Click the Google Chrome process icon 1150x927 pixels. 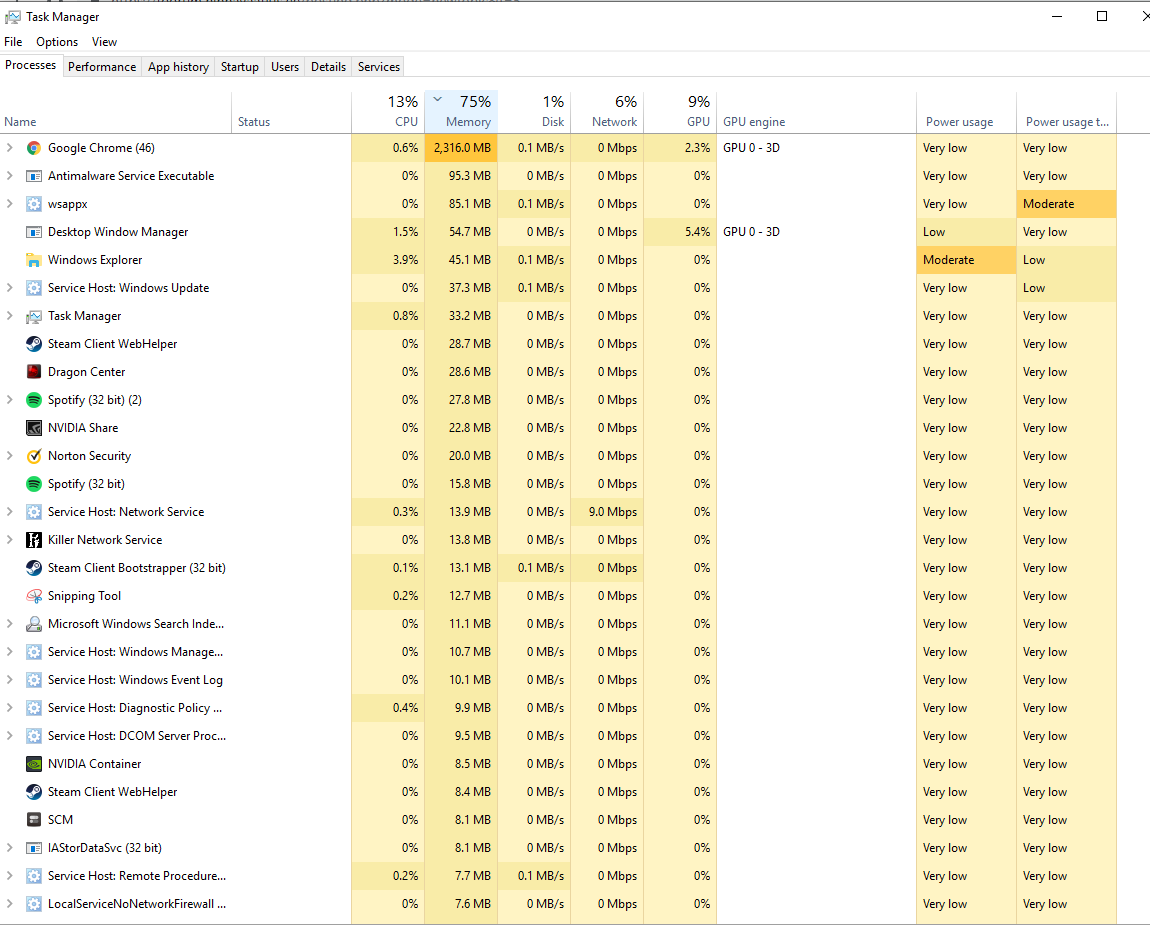coord(34,148)
